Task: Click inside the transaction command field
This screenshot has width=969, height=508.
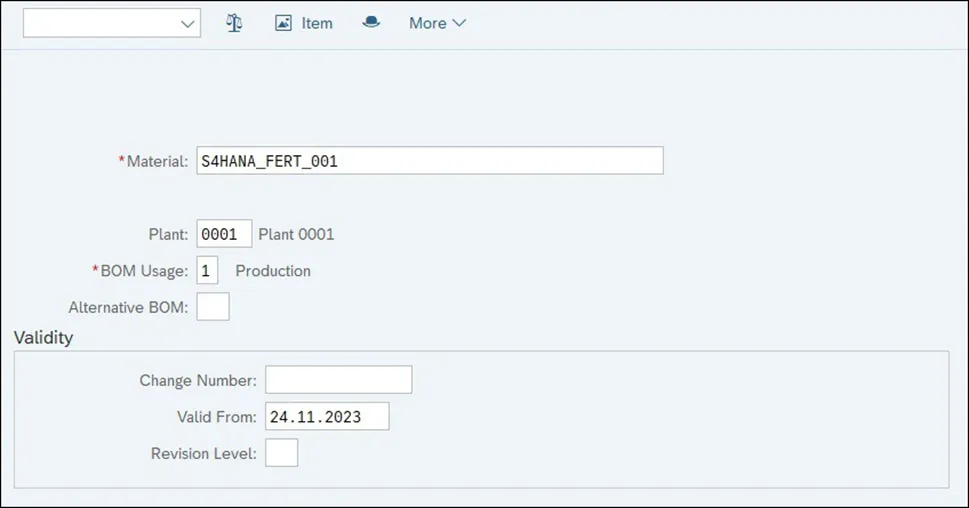Action: click(x=100, y=24)
